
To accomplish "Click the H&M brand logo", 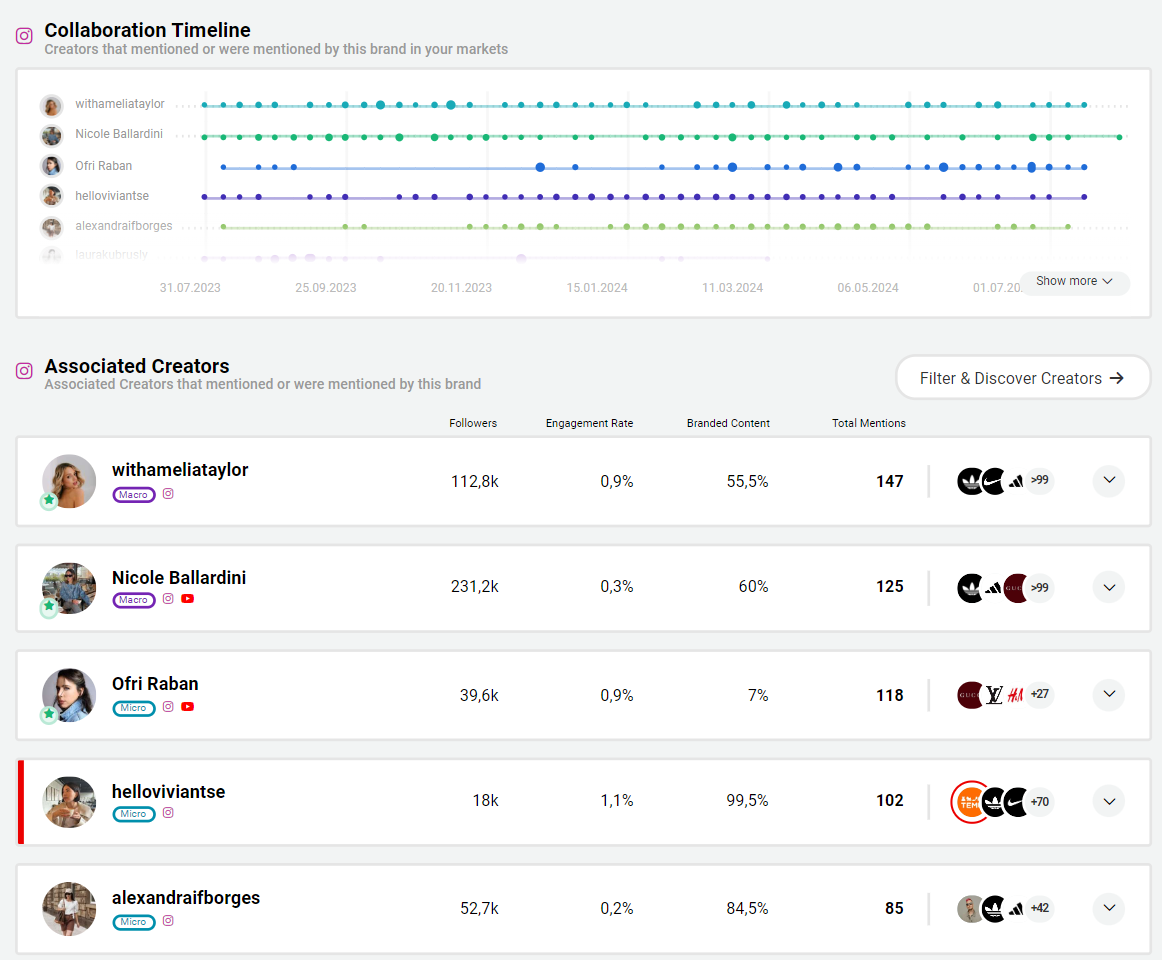I will 1015,694.
